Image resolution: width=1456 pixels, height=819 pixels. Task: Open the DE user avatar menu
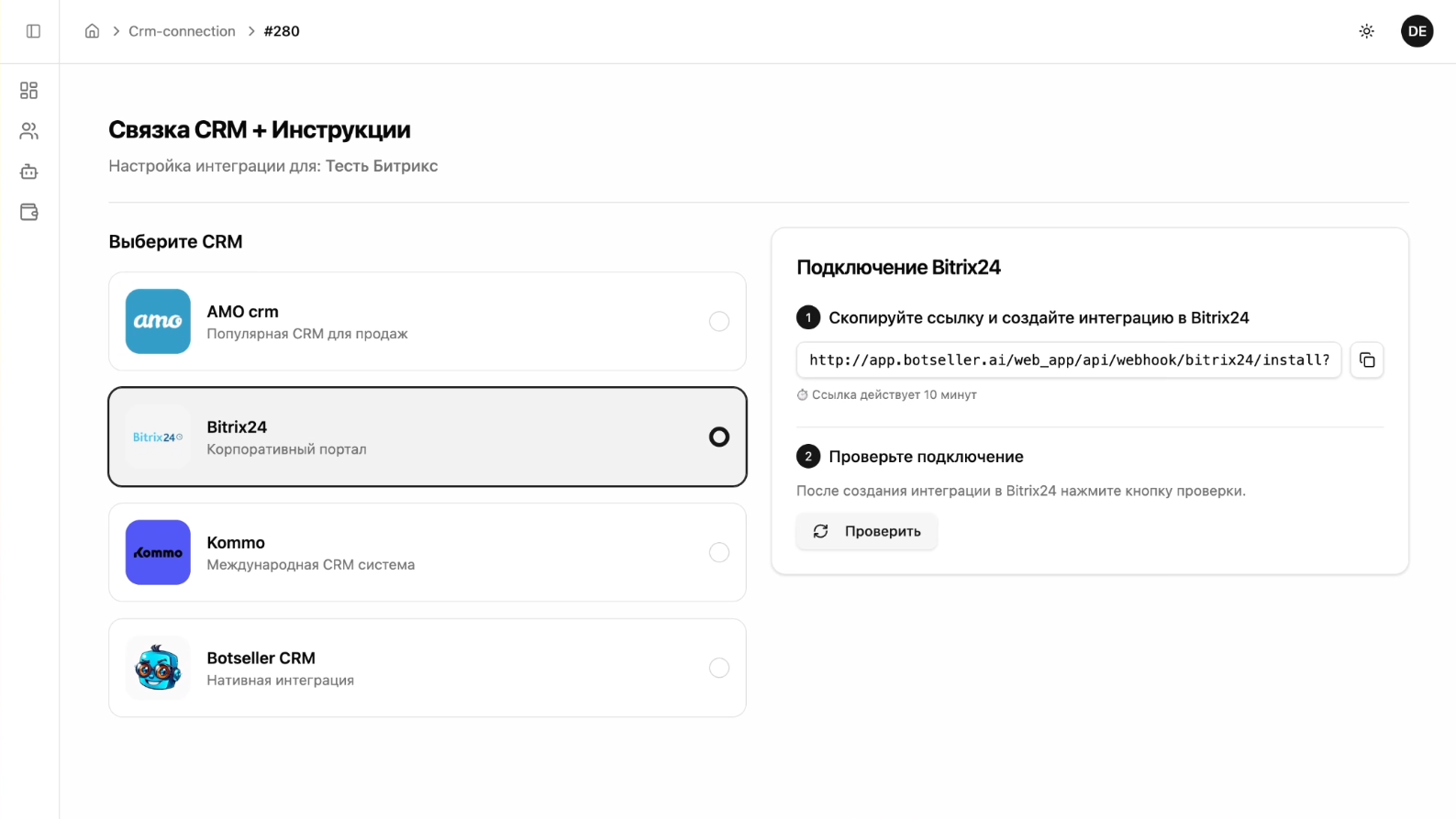click(x=1417, y=31)
